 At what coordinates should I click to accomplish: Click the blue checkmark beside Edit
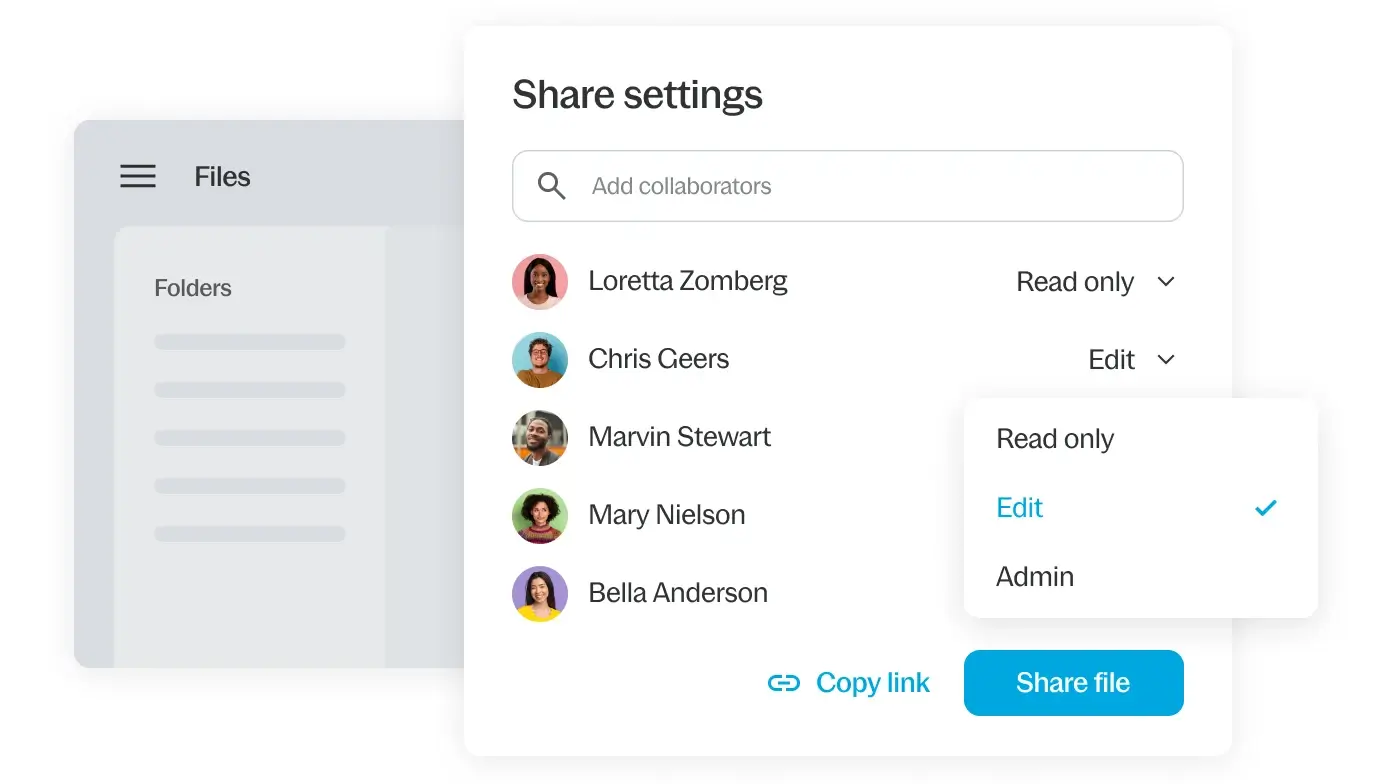[x=1266, y=508]
